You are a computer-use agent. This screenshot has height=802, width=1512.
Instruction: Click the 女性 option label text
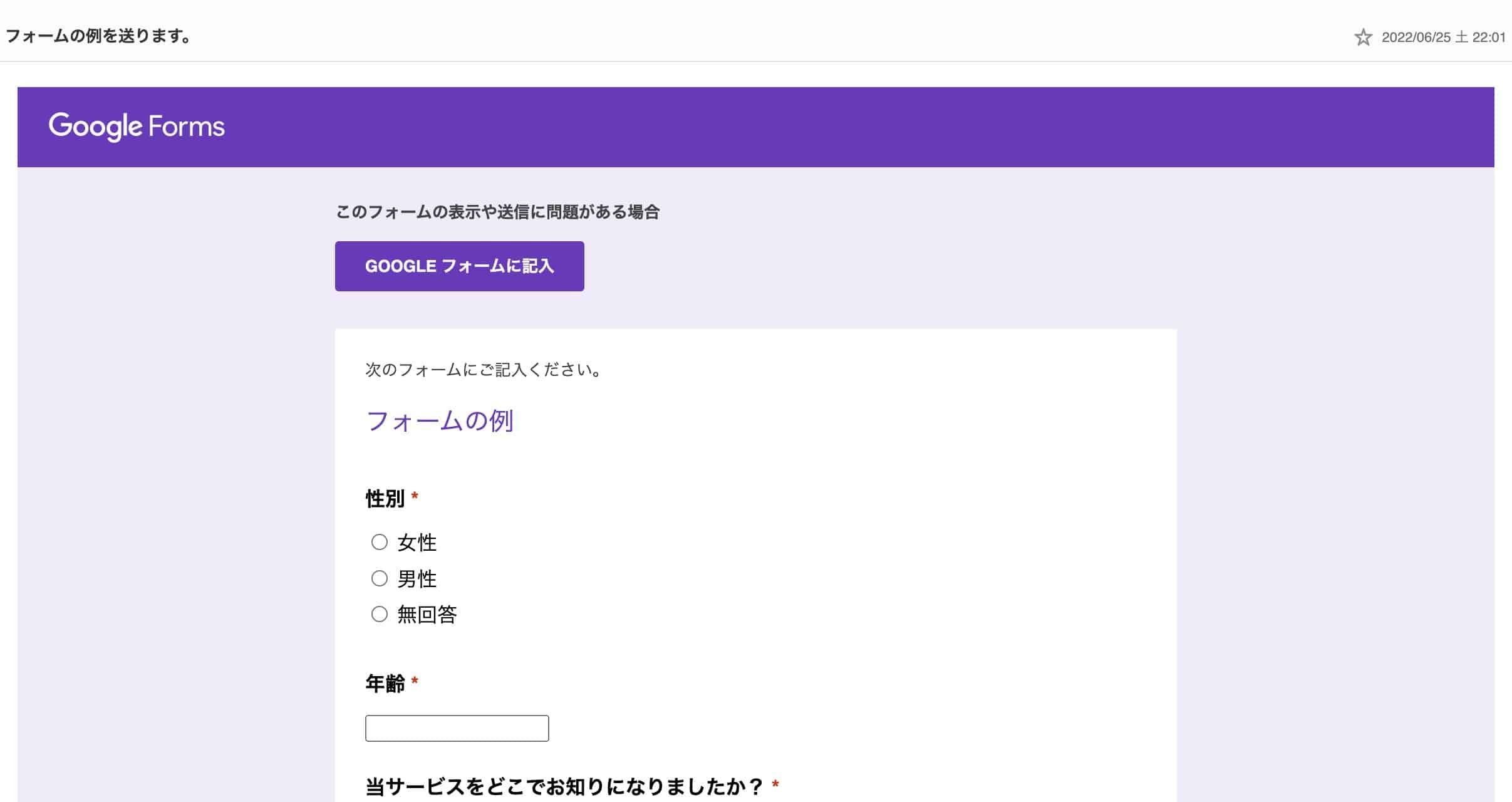(x=416, y=543)
